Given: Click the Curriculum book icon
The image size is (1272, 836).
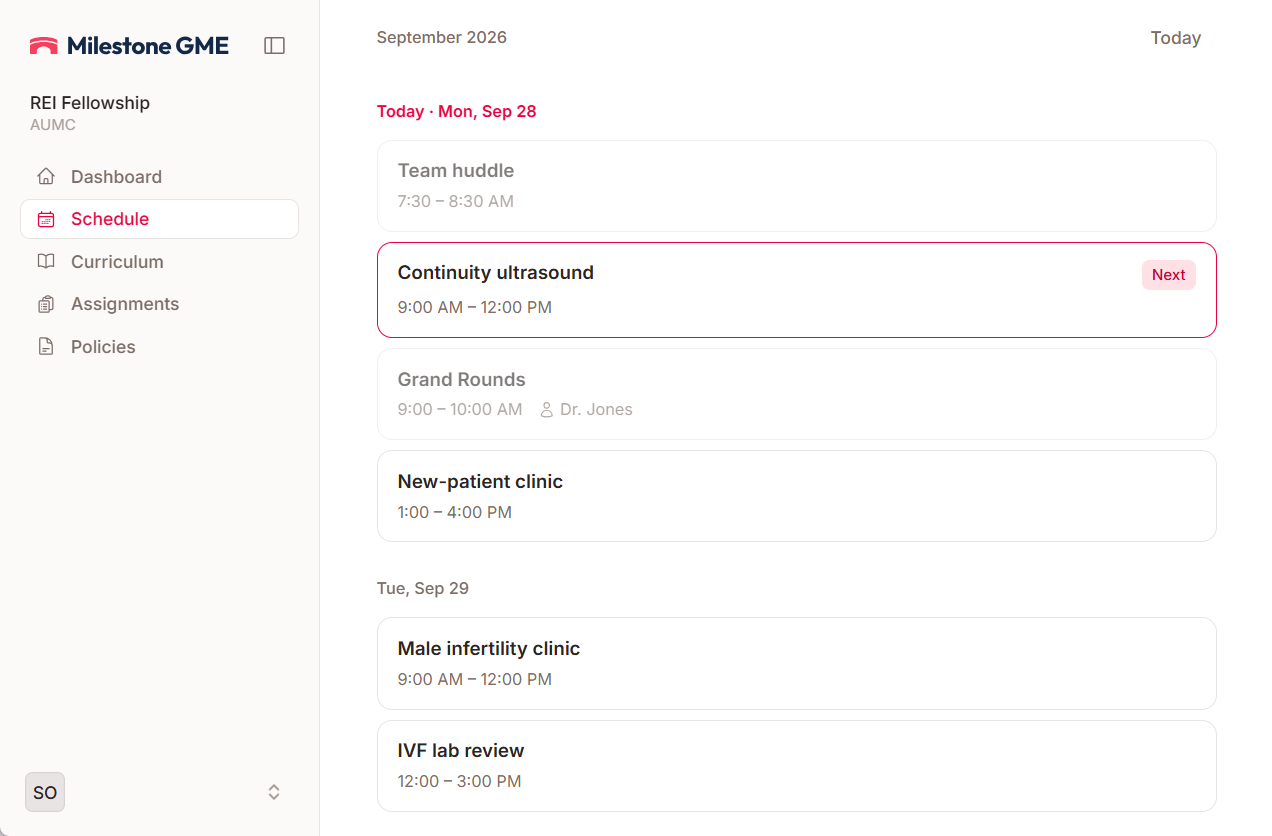Looking at the screenshot, I should pyautogui.click(x=46, y=262).
